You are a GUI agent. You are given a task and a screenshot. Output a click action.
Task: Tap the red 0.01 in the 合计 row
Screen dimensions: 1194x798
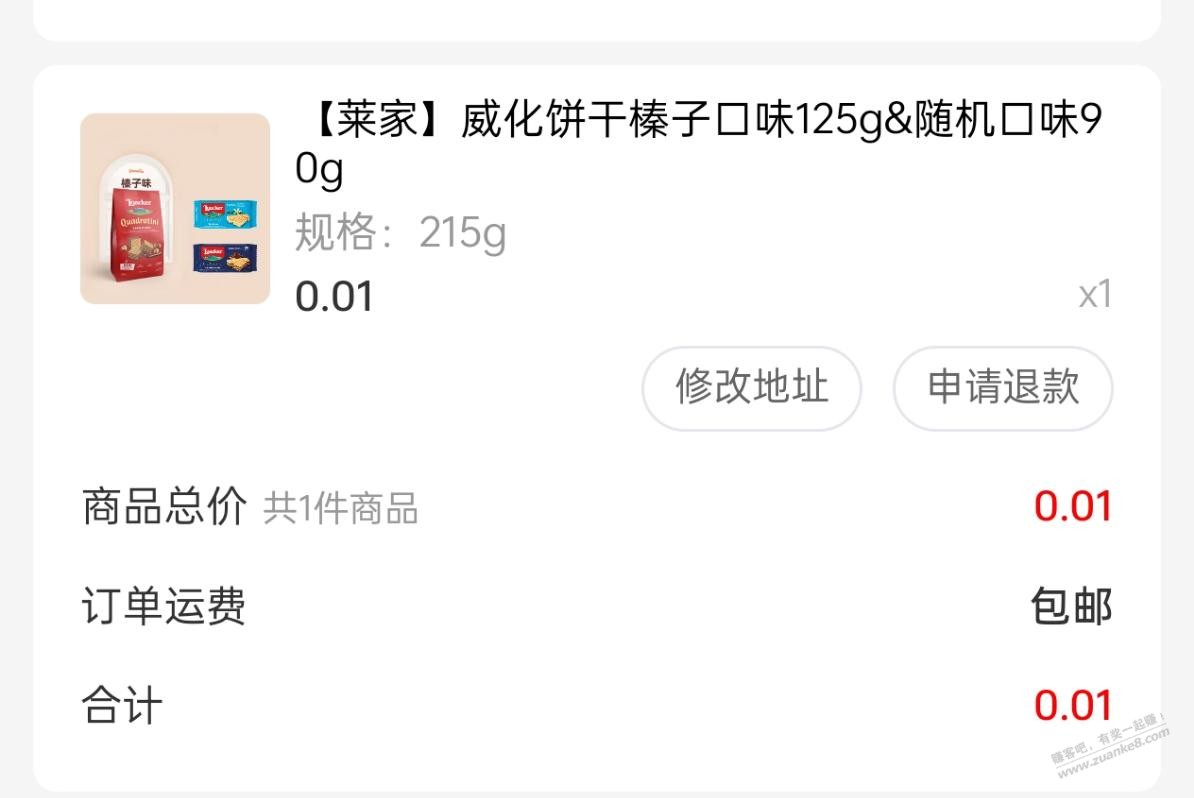[x=1073, y=705]
